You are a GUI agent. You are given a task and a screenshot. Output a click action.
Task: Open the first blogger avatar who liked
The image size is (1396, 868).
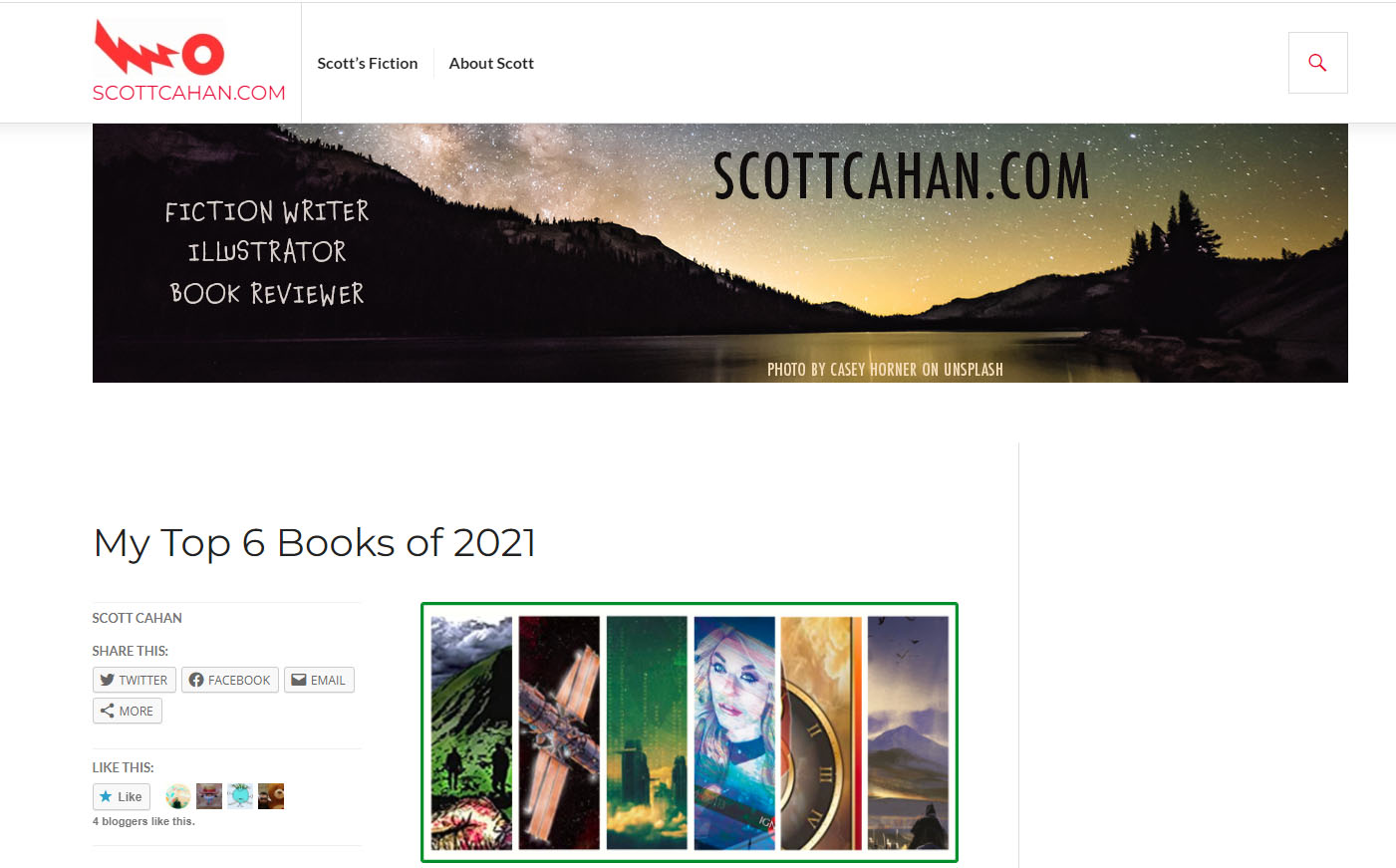[x=178, y=796]
